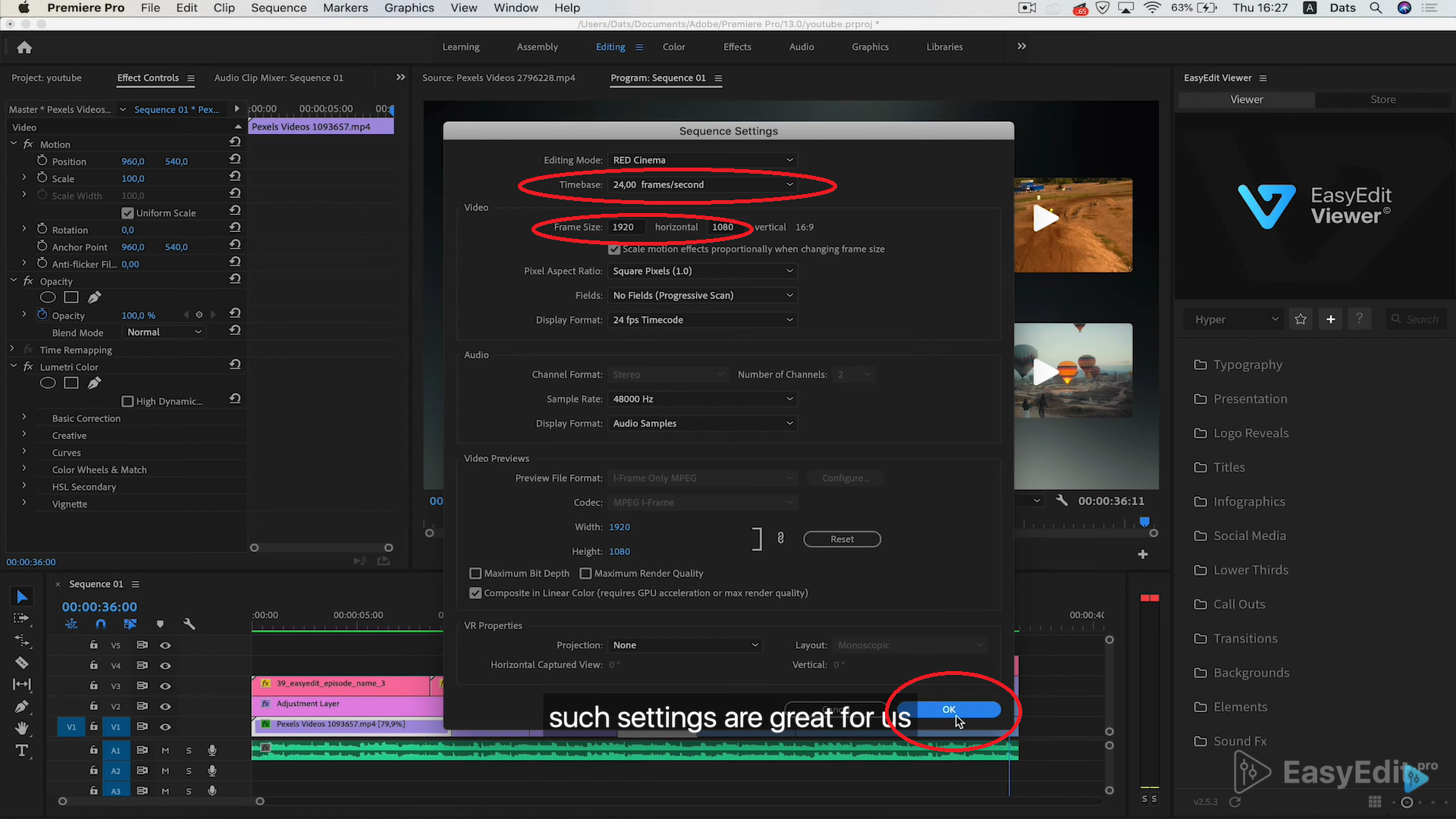Open the Sequence menu
Image resolution: width=1456 pixels, height=819 pixels.
(278, 8)
